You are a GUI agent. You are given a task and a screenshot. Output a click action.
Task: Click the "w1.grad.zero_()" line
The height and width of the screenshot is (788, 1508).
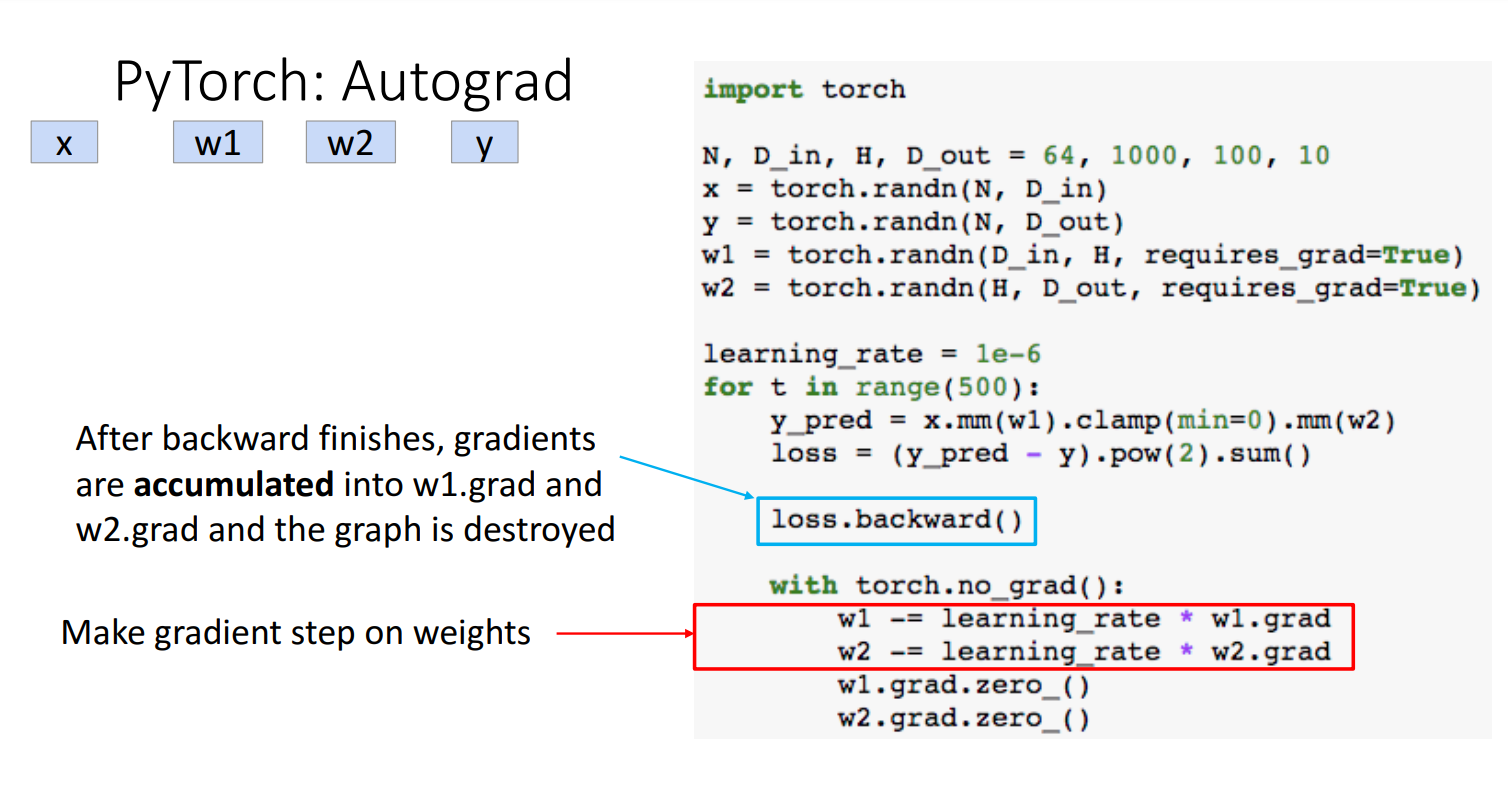click(x=964, y=686)
